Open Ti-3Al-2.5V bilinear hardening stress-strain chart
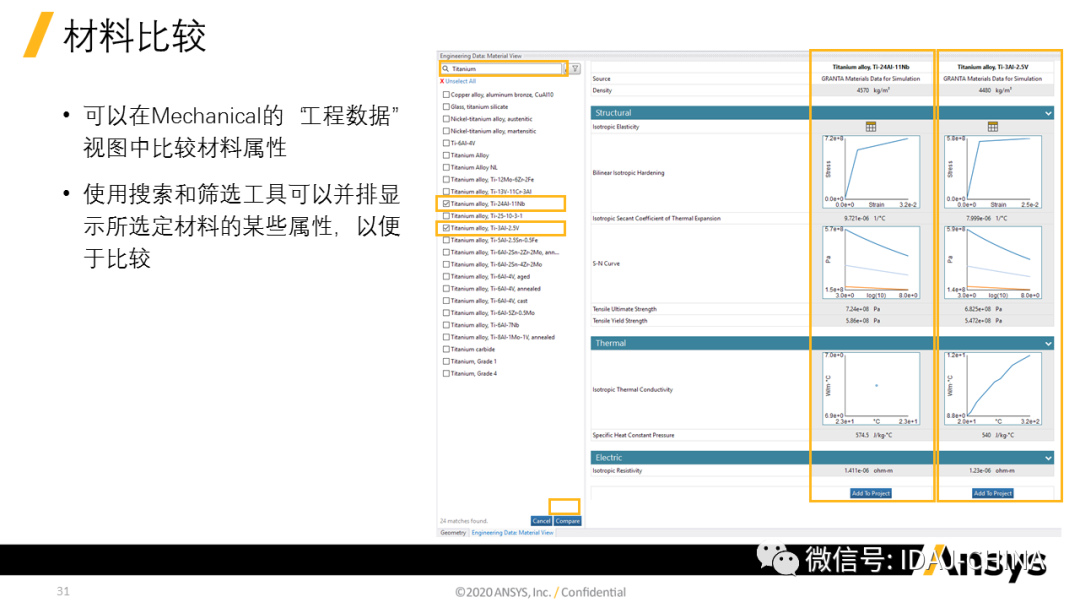Screen dimensions: 1080x608 tap(993, 172)
